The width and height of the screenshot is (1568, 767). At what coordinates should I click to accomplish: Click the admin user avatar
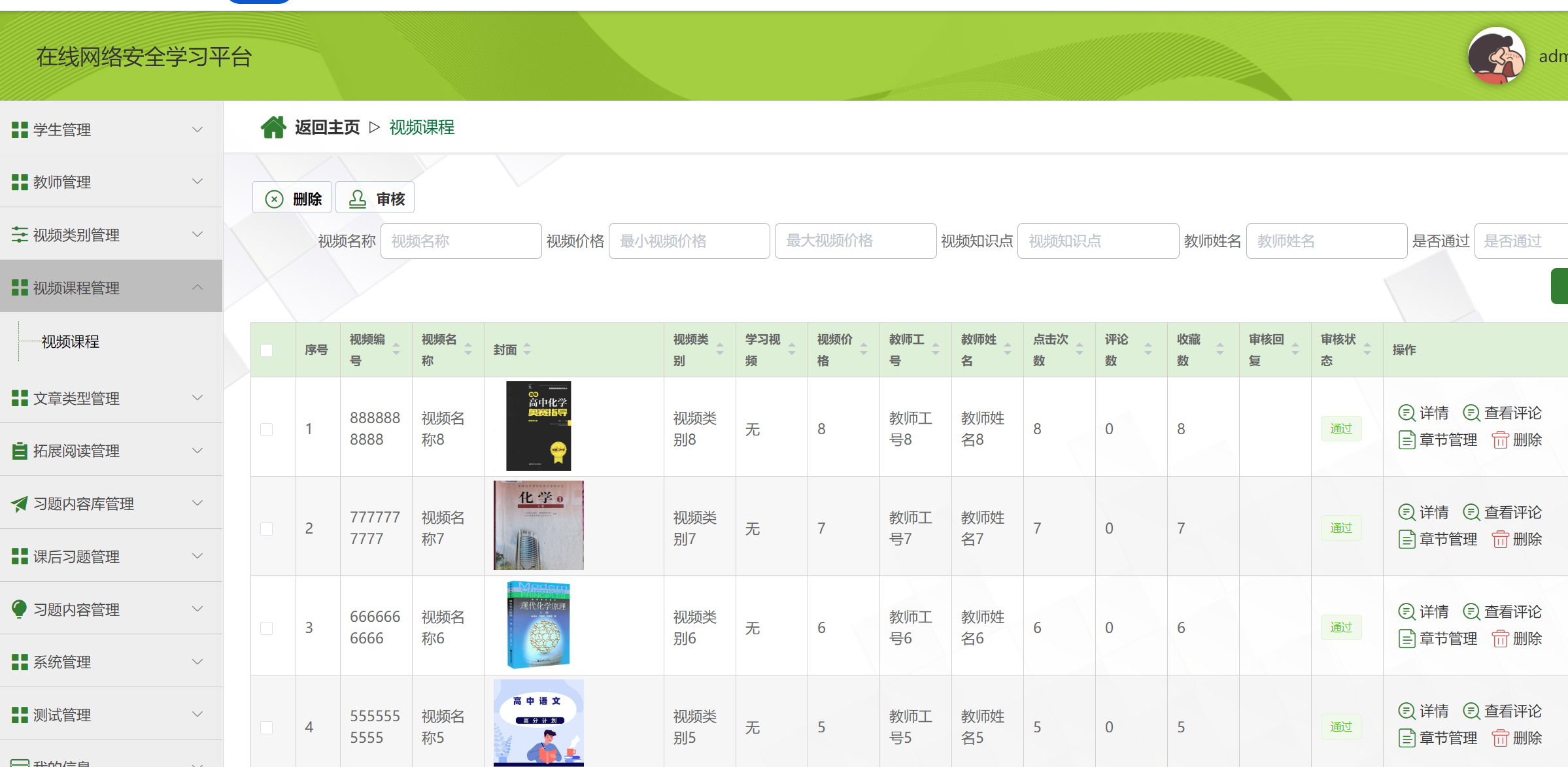(1495, 56)
